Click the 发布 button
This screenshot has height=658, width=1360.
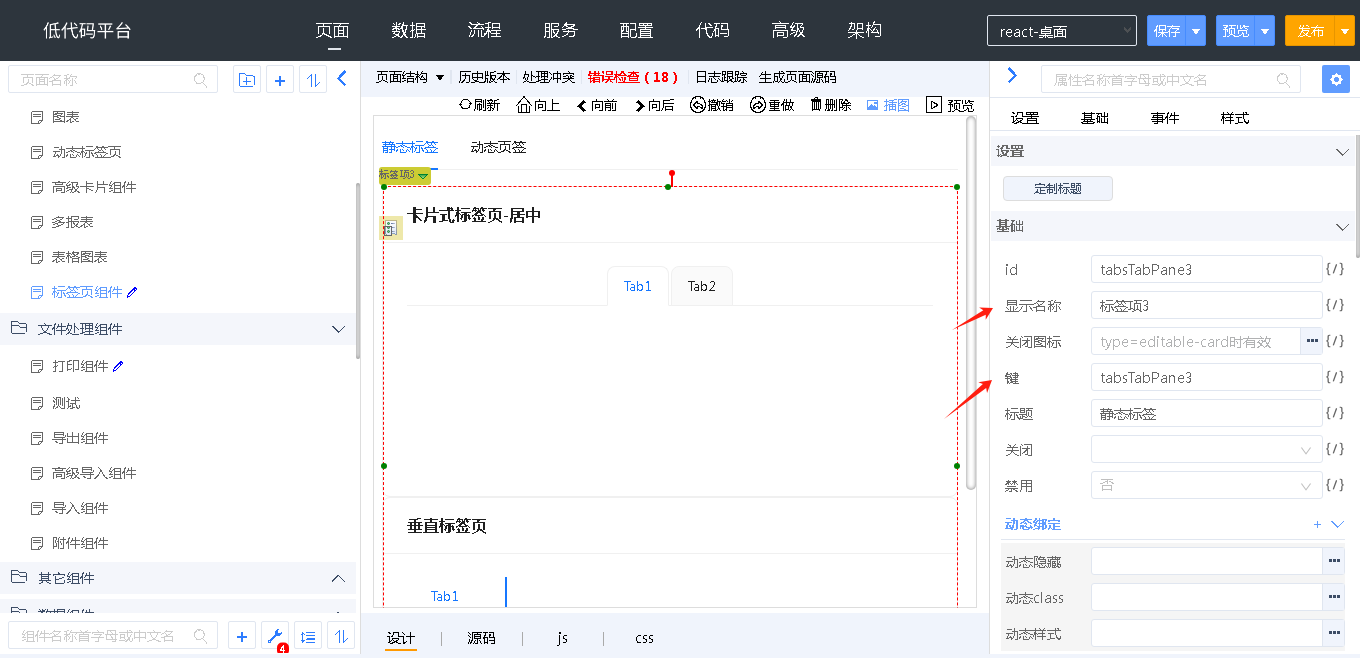(1311, 31)
